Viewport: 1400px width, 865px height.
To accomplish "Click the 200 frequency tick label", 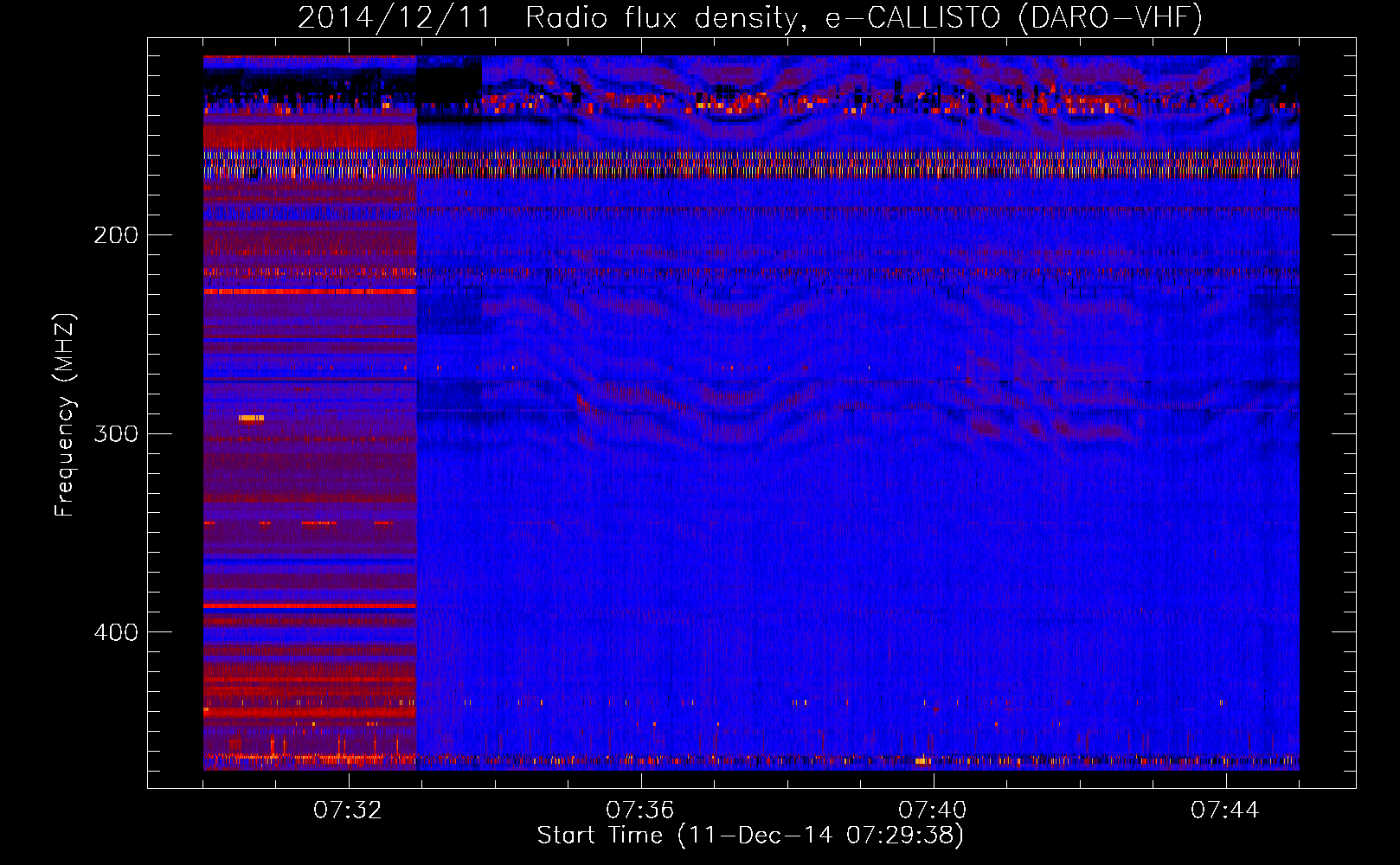I will pyautogui.click(x=116, y=235).
